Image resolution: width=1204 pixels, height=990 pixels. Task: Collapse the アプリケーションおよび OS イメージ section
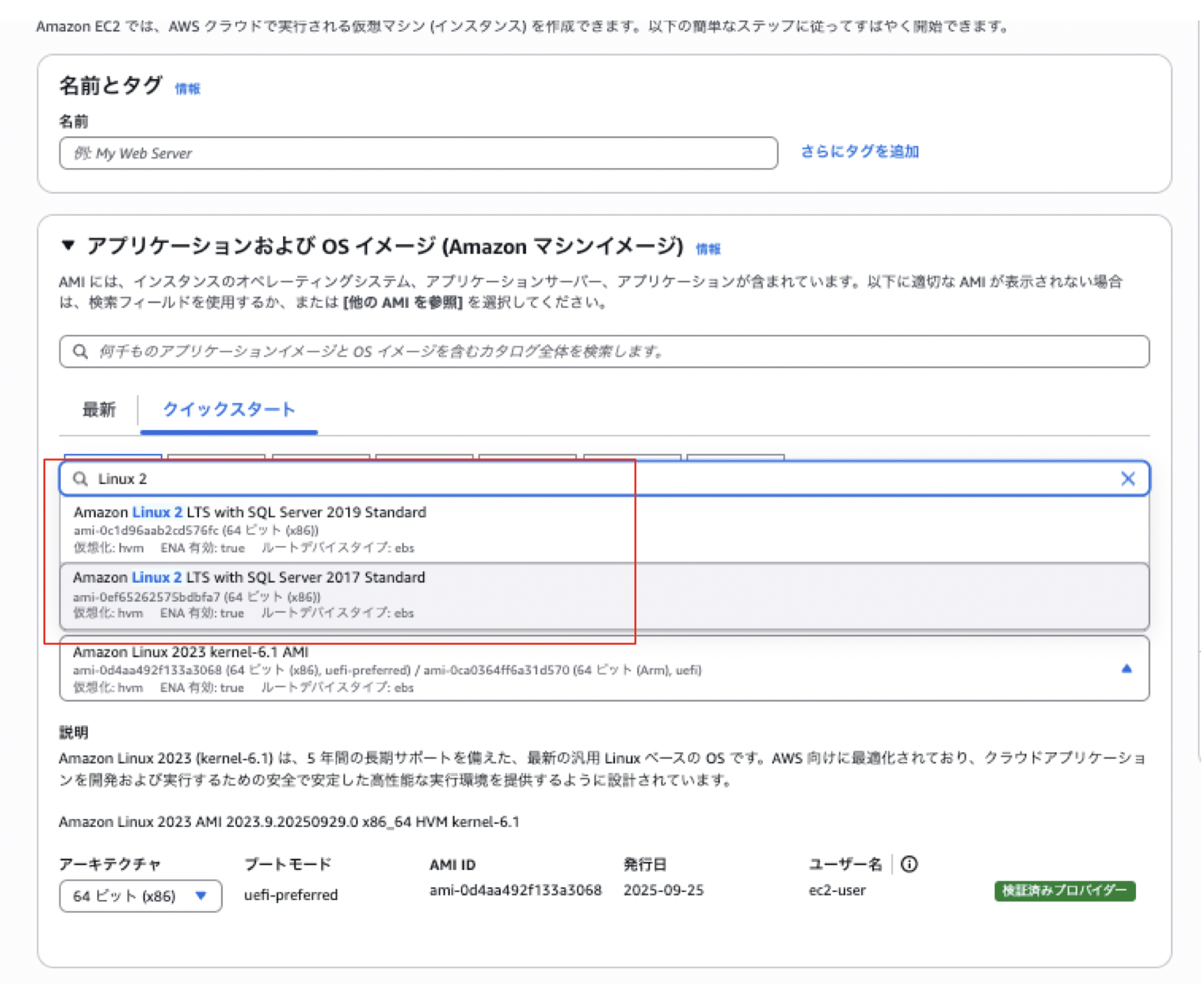[68, 245]
